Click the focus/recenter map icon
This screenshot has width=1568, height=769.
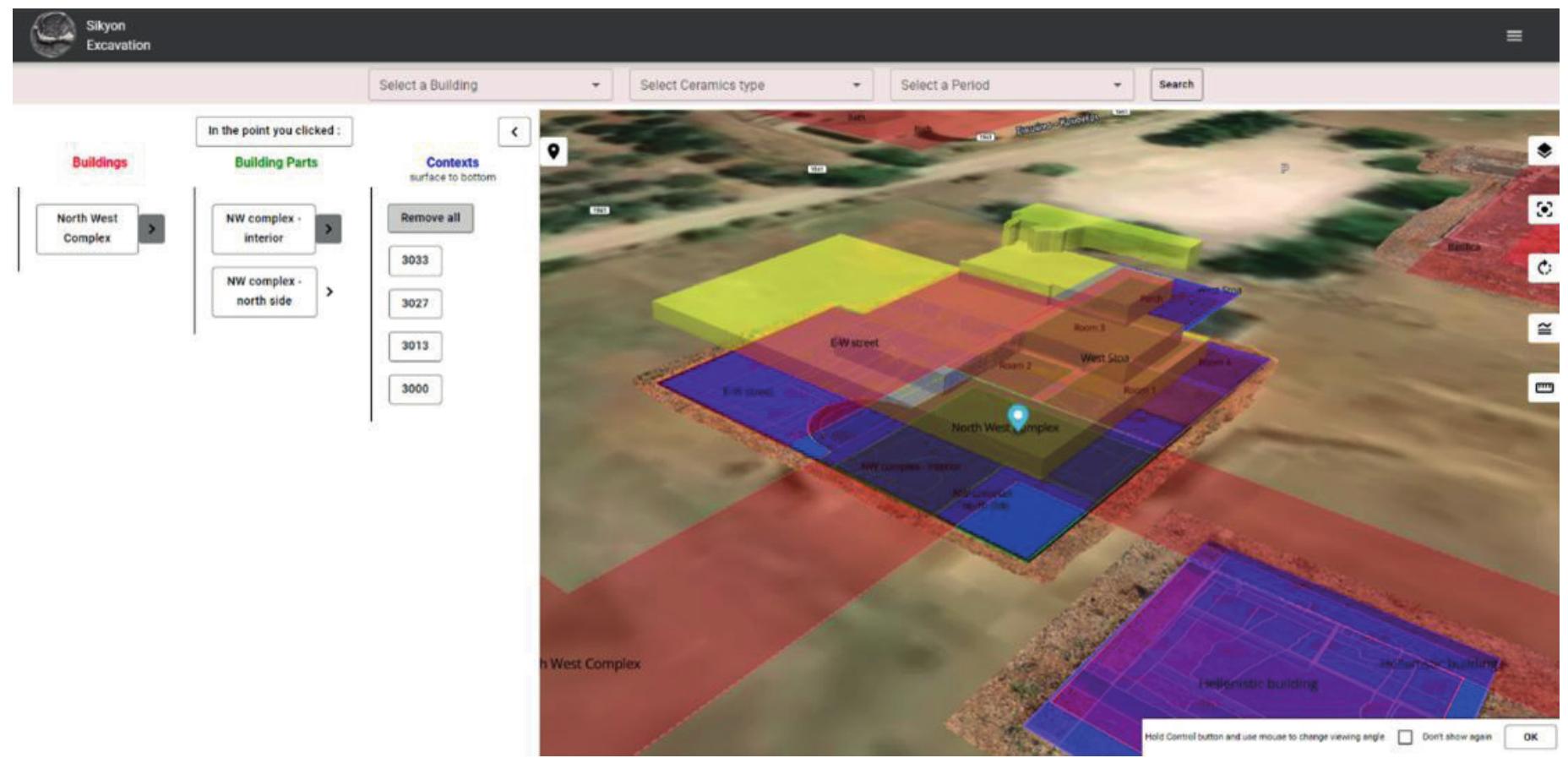pos(1543,210)
